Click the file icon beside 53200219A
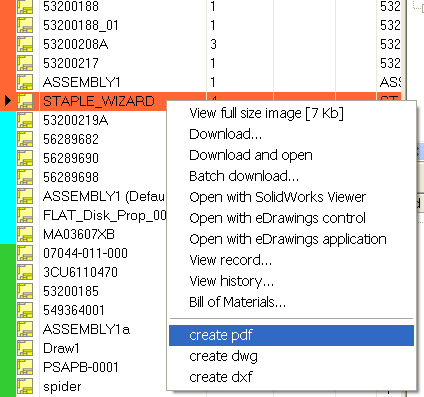The image size is (424, 397). point(25,120)
